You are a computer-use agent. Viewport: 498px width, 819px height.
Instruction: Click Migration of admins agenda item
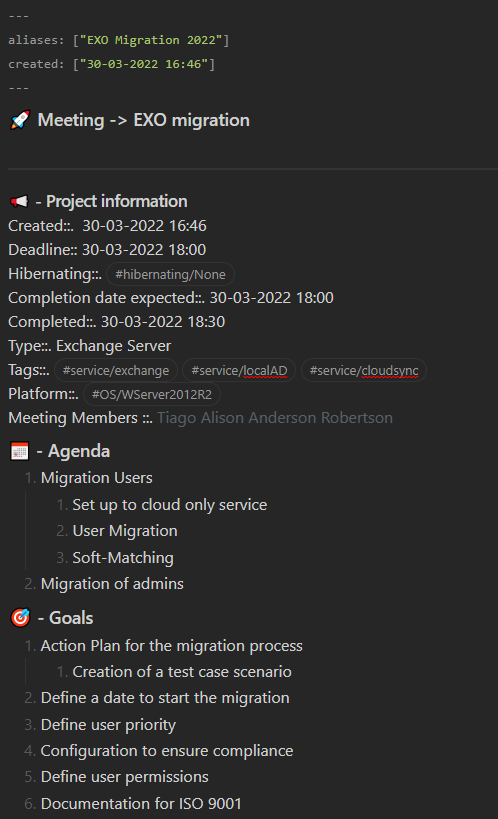(112, 583)
